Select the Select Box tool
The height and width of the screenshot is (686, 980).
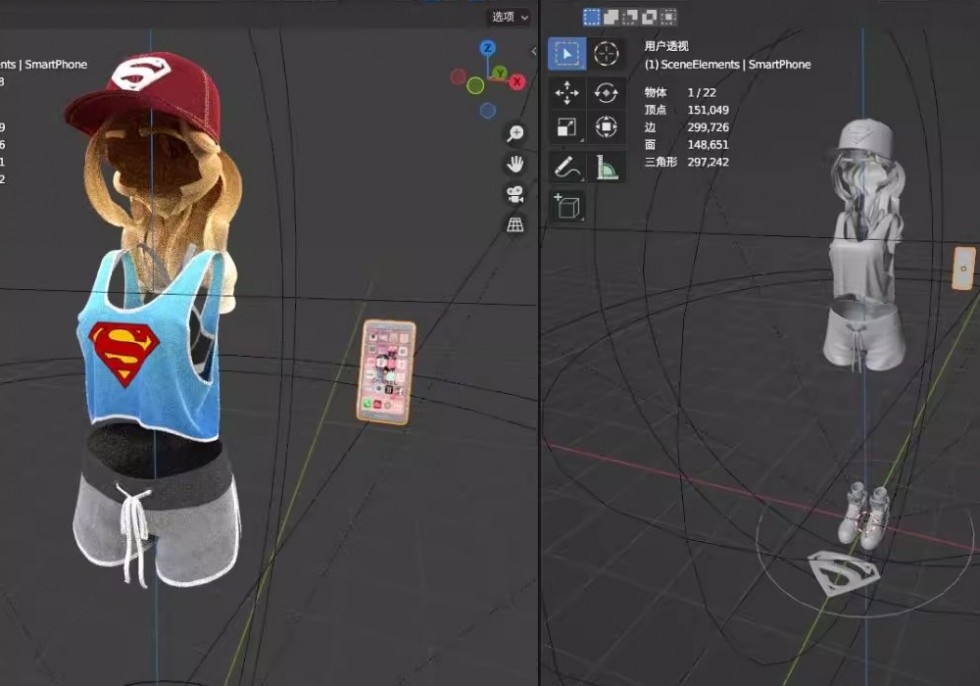click(567, 54)
